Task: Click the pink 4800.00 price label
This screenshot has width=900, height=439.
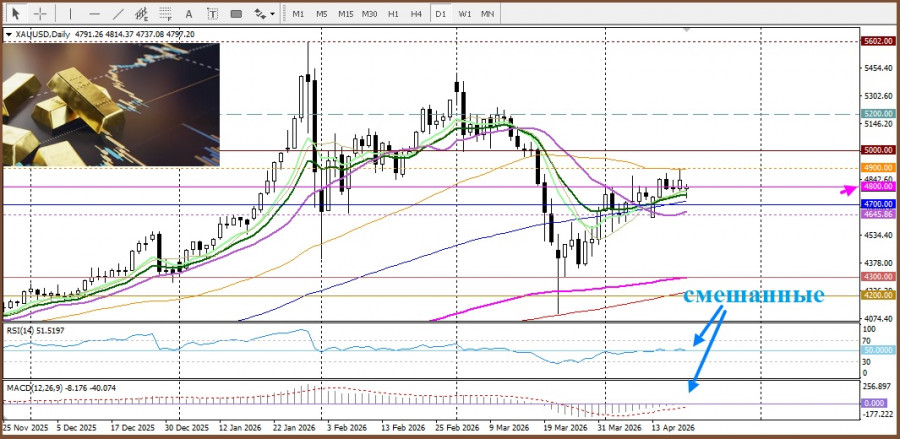Action: (875, 187)
